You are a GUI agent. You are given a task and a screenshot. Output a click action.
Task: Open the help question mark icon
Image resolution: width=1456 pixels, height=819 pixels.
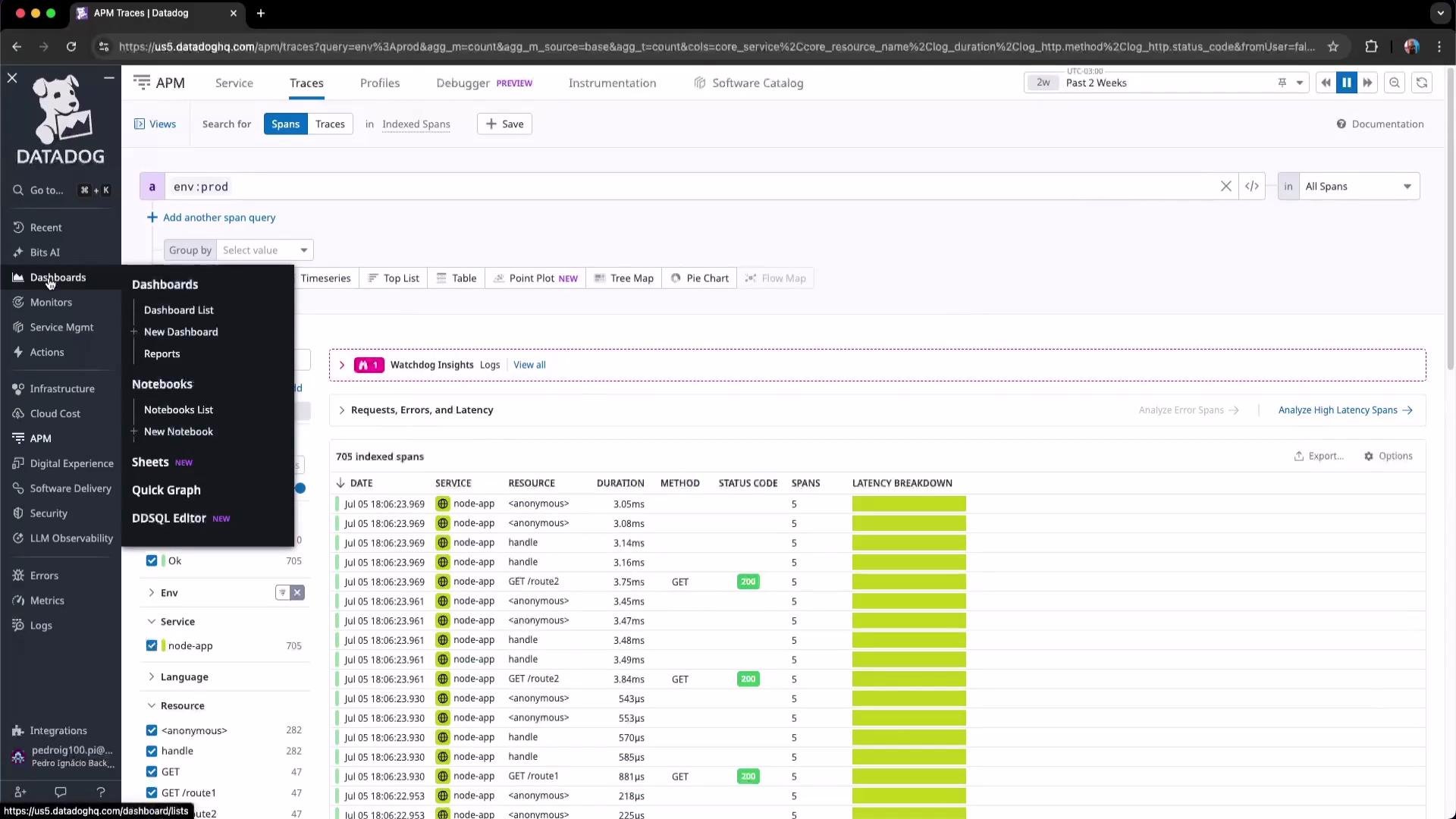(101, 792)
